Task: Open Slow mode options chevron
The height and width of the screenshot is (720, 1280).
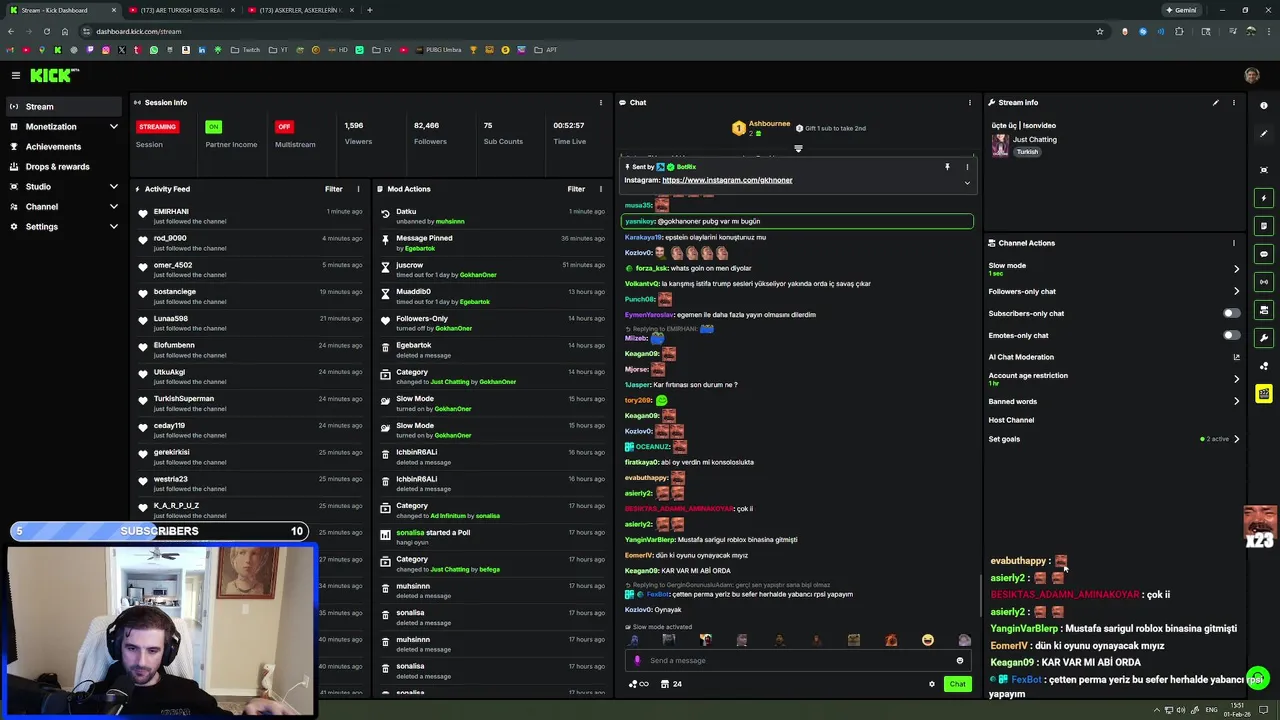Action: [1236, 269]
